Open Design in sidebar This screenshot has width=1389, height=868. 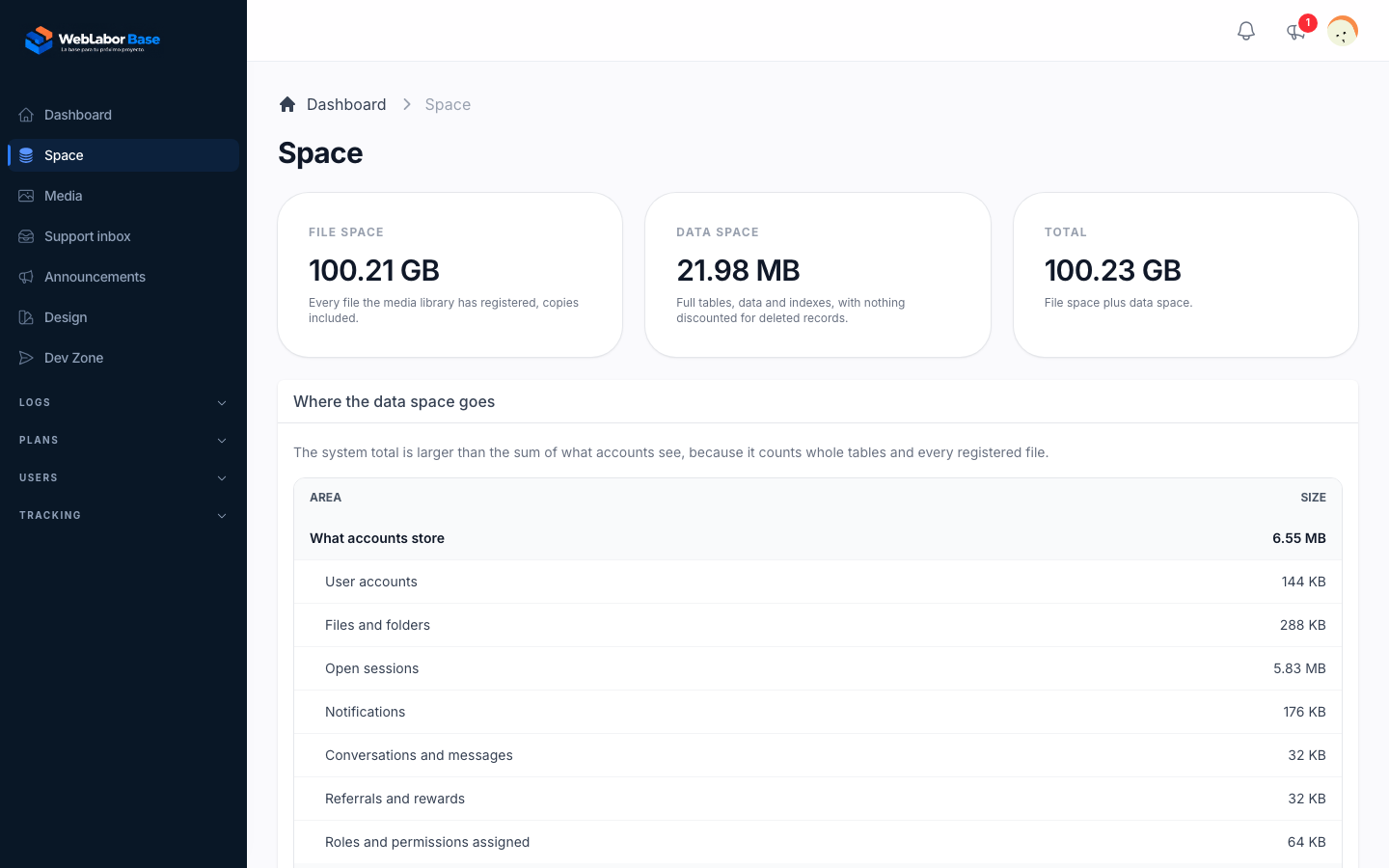click(x=123, y=317)
